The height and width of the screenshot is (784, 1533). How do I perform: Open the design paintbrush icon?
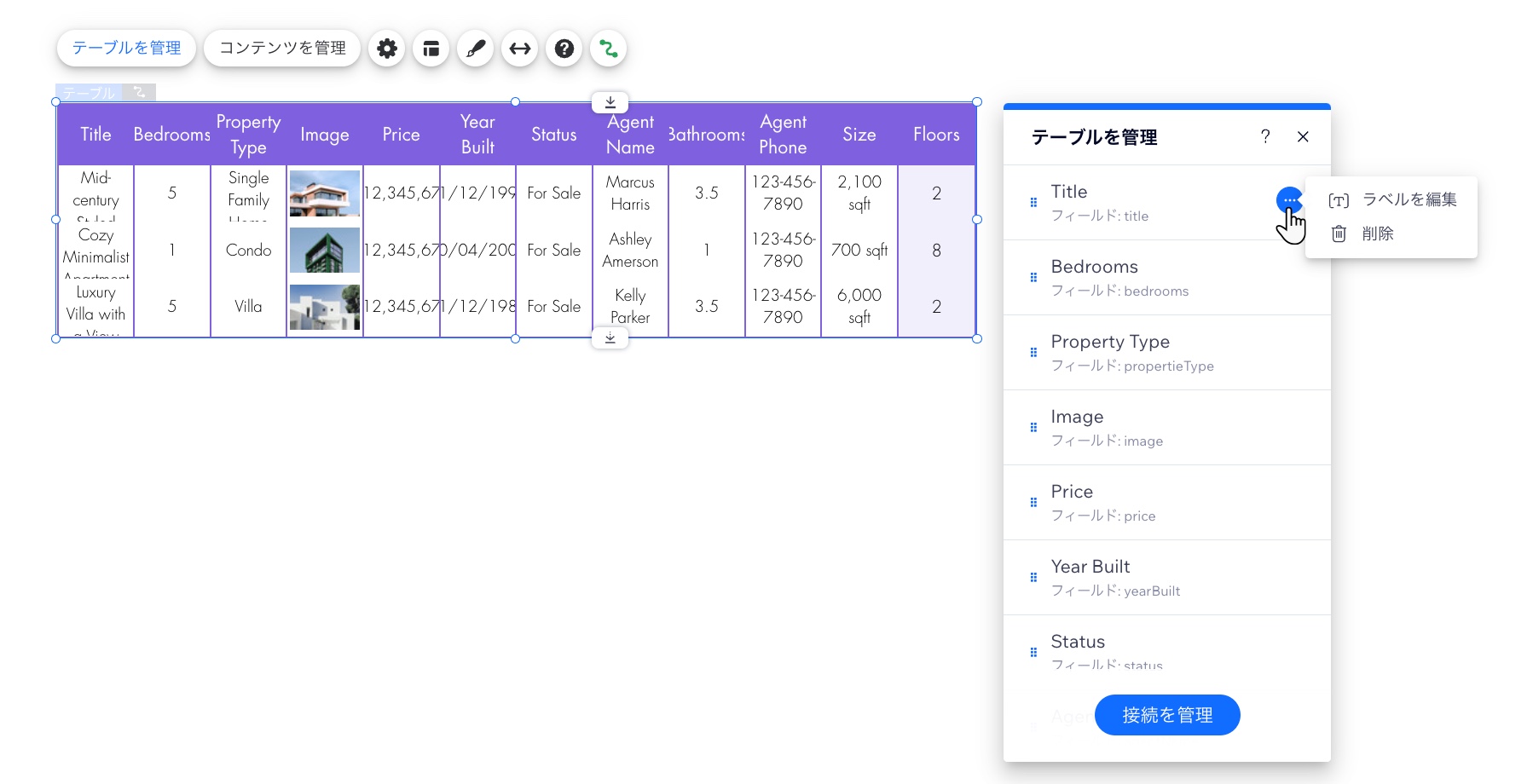pos(476,49)
